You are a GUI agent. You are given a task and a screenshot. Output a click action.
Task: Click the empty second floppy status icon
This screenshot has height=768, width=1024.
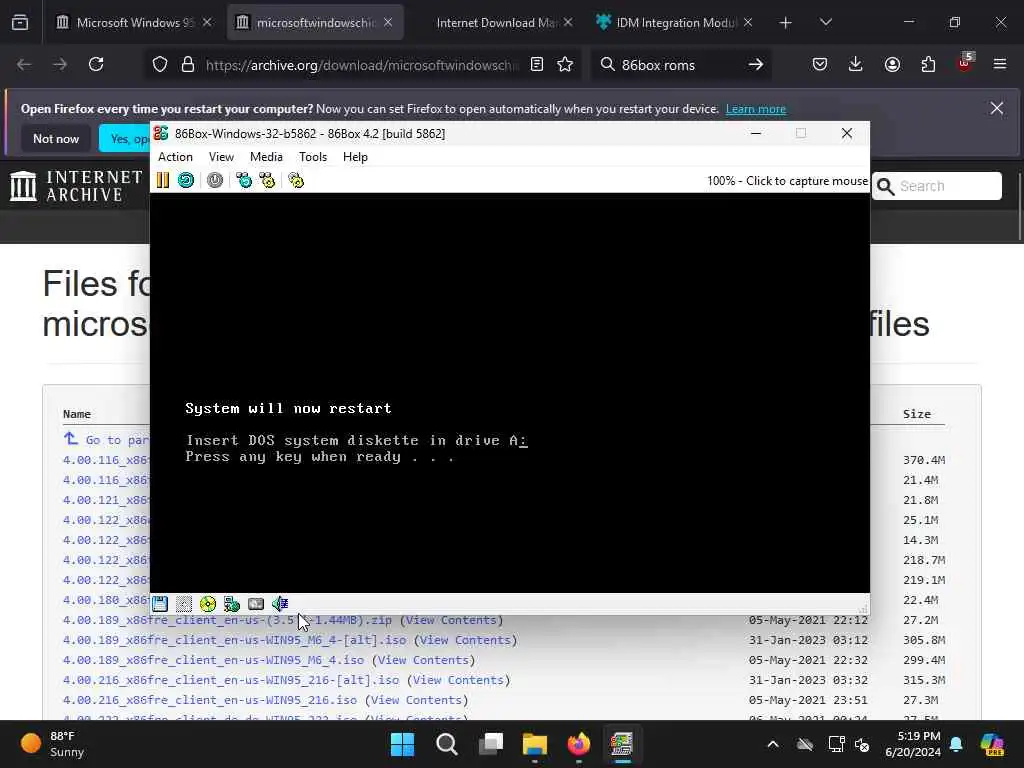tap(184, 604)
